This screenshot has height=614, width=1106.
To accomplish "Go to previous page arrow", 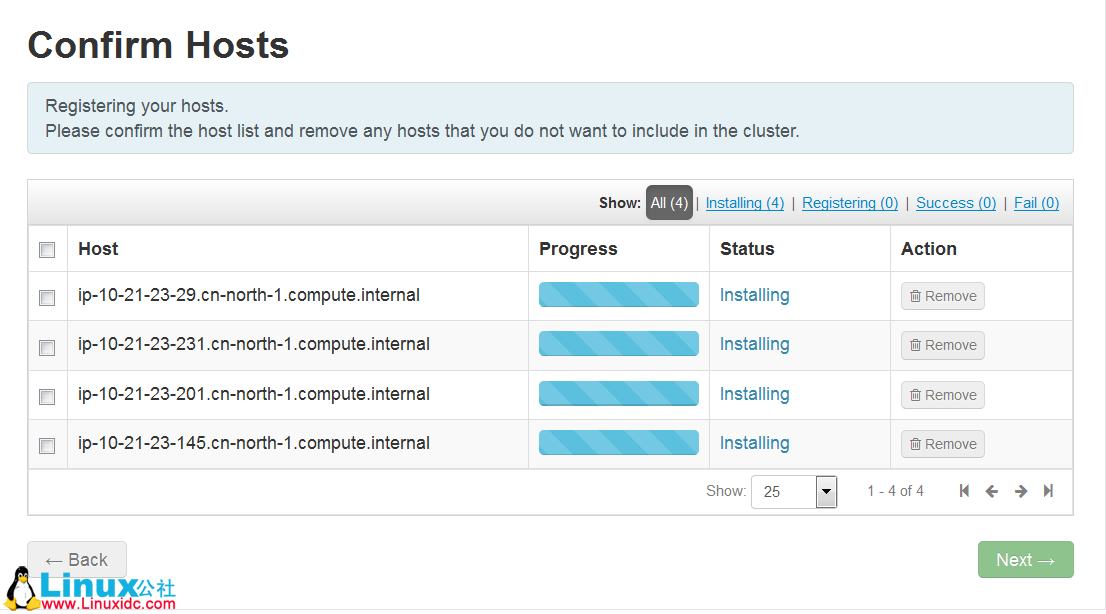I will point(992,491).
